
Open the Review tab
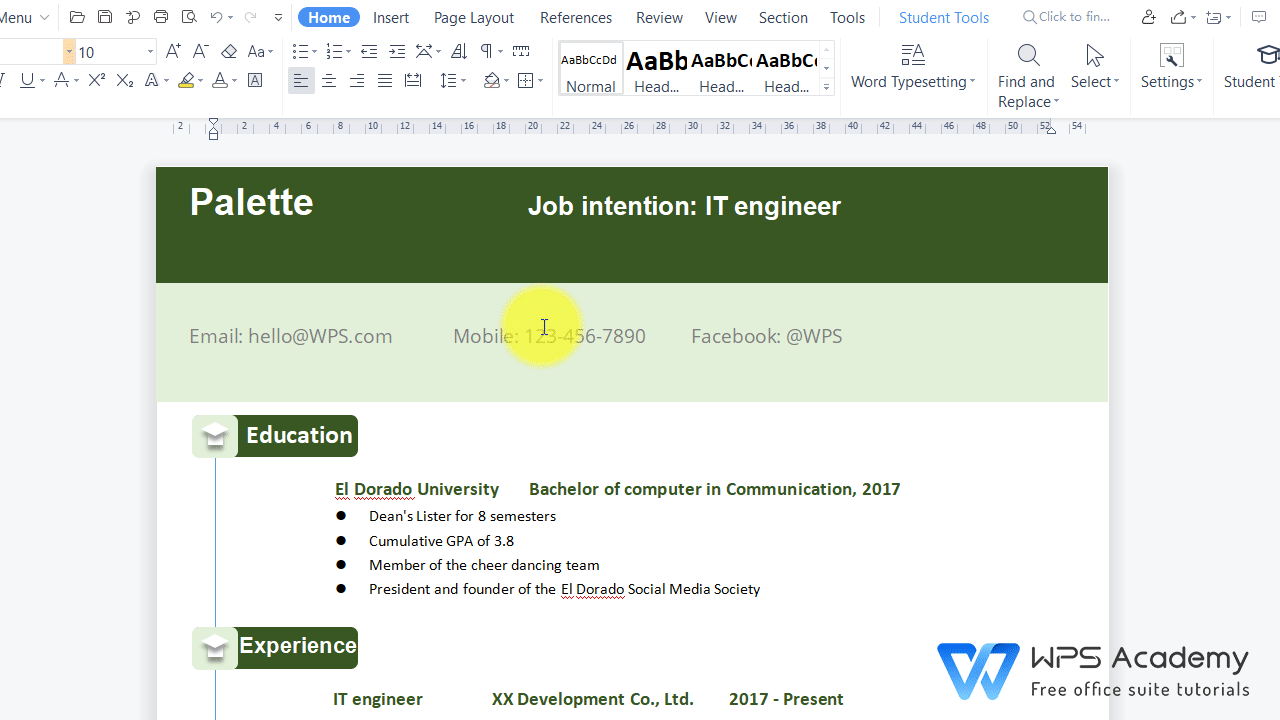click(660, 17)
